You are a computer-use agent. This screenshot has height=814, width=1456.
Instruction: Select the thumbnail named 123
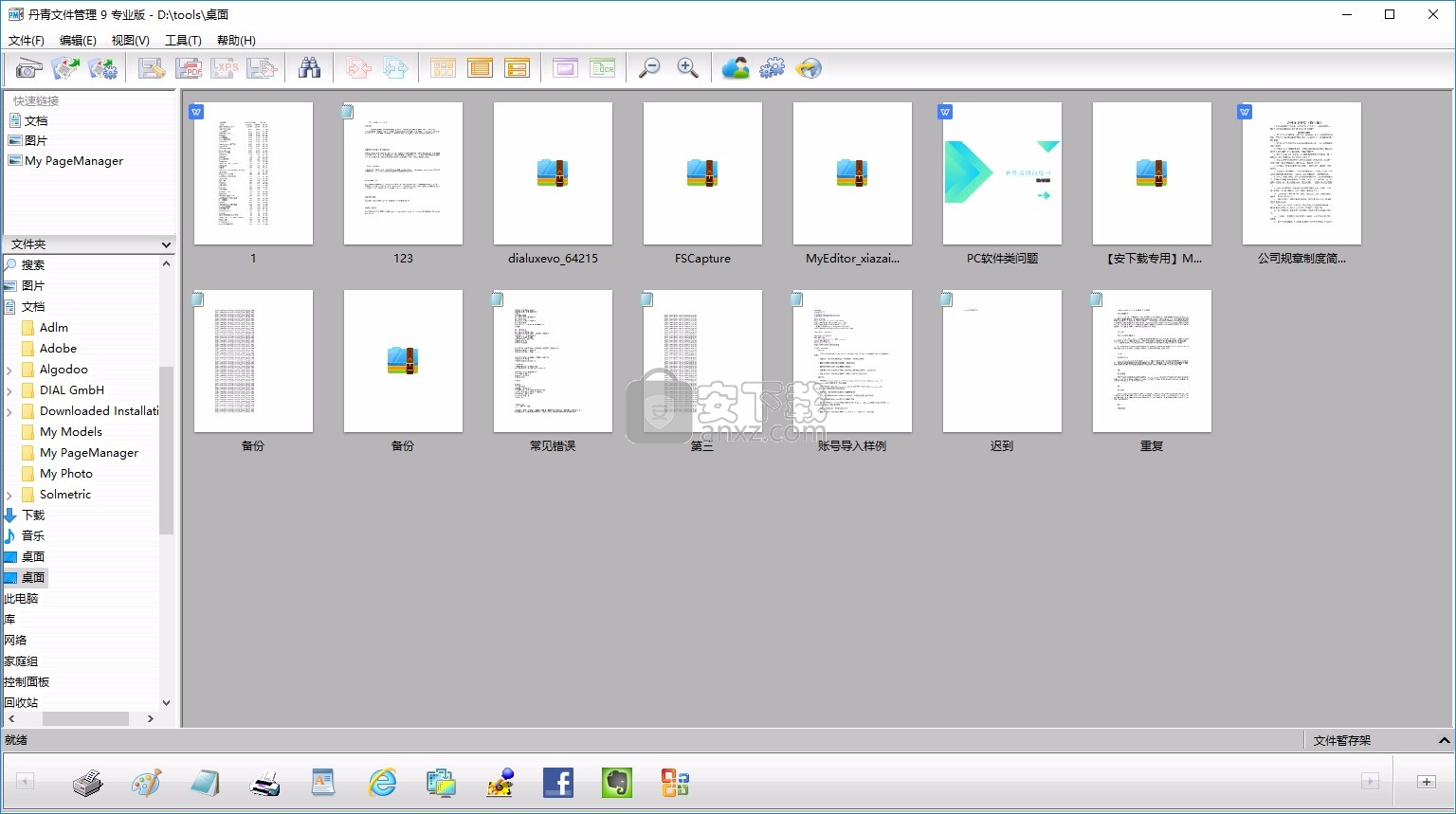(403, 173)
